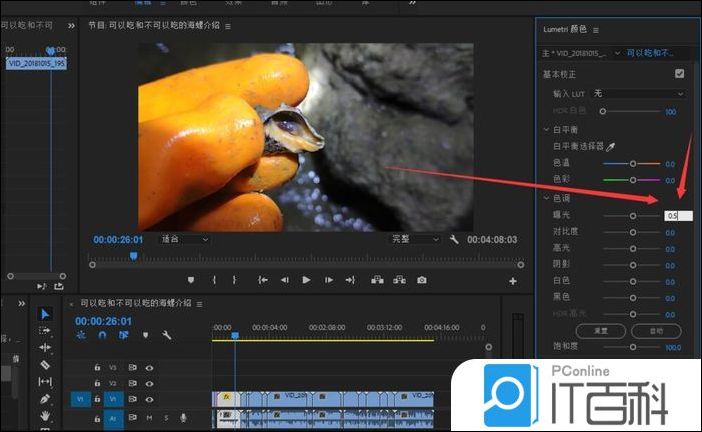Open timeline display settings wrench
Image resolution: width=702 pixels, height=432 pixels.
167,336
